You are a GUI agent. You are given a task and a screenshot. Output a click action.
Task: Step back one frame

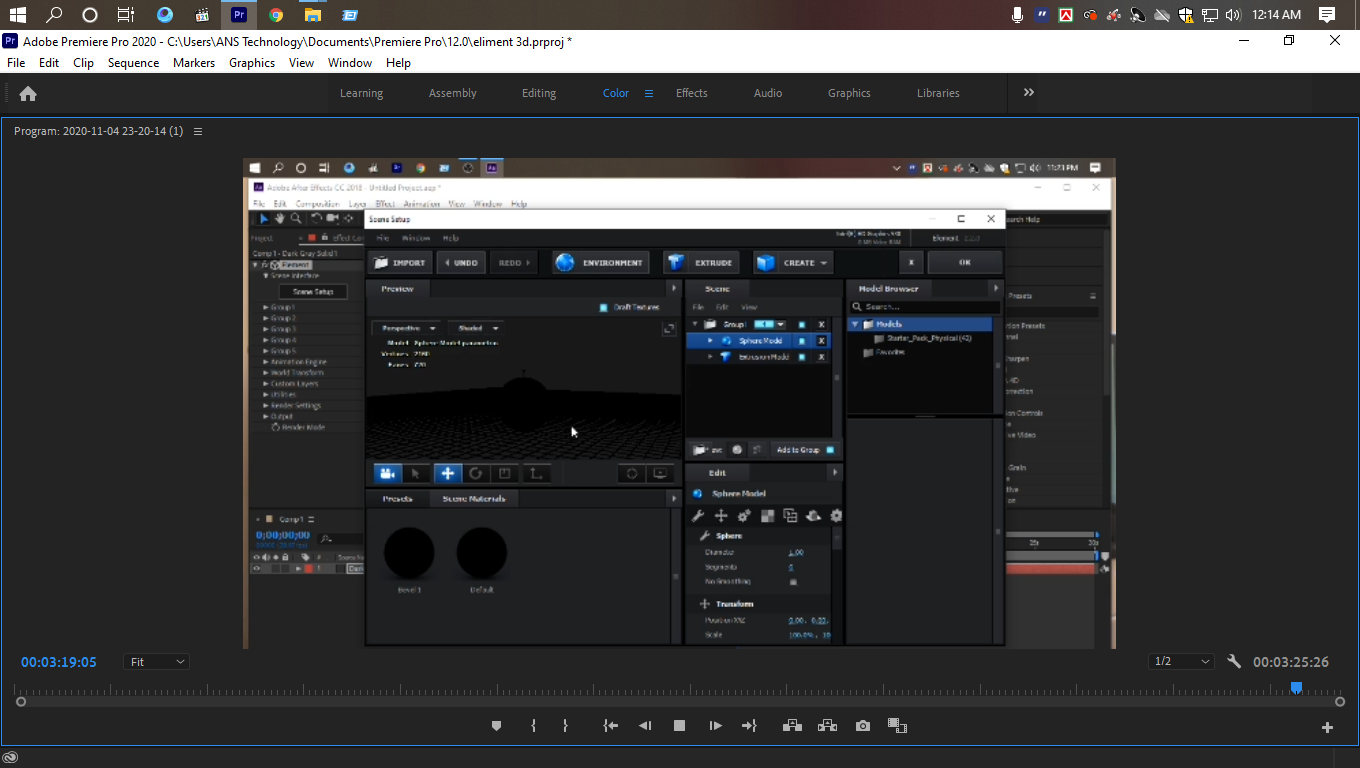coord(645,726)
